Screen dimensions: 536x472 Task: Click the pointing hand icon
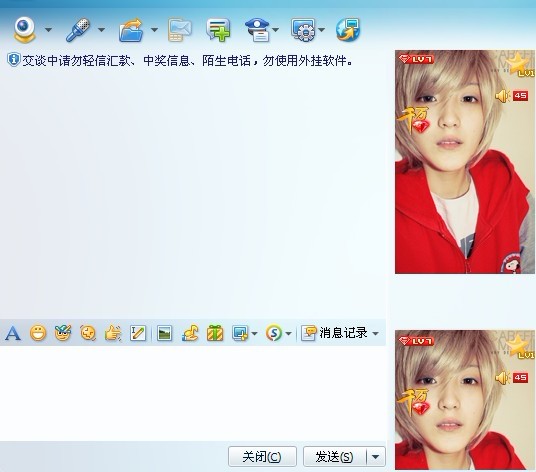[113, 333]
